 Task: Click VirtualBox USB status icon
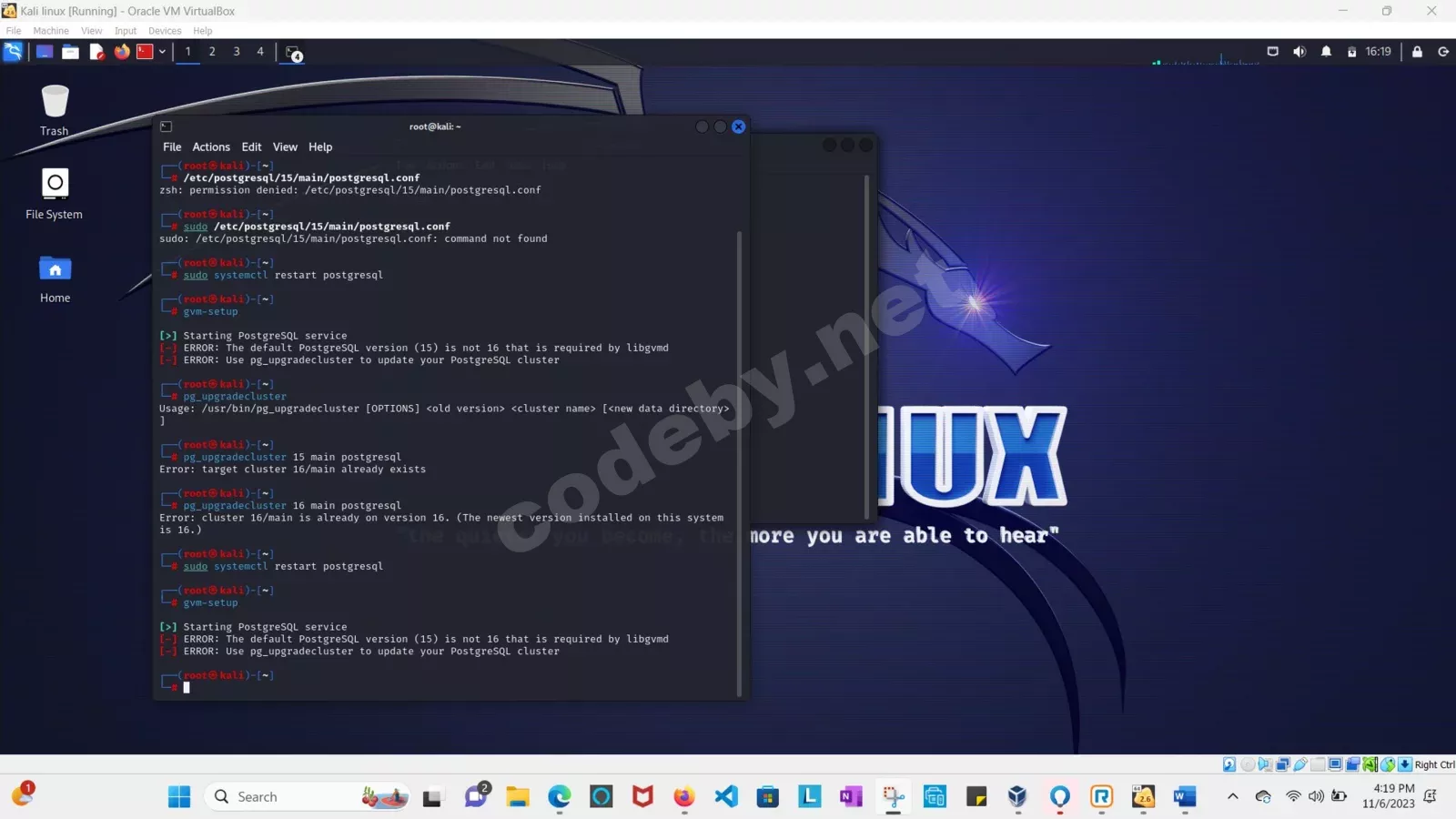pyautogui.click(x=1300, y=764)
